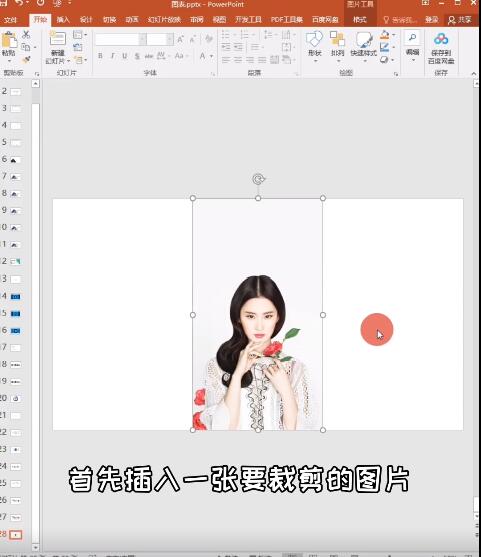Image resolution: width=481 pixels, height=557 pixels.
Task: Open the Shape Fill color bucket
Action: coord(385,35)
